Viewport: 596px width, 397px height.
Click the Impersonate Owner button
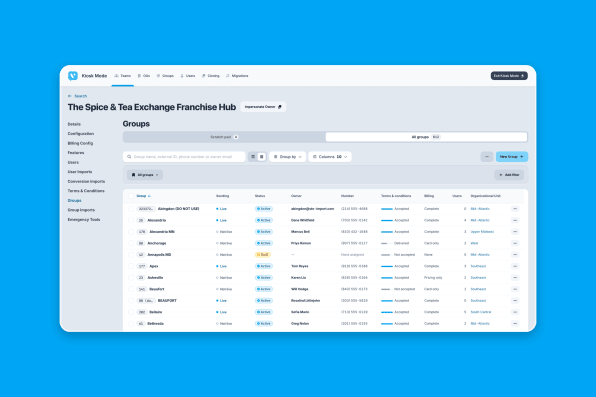tap(263, 107)
